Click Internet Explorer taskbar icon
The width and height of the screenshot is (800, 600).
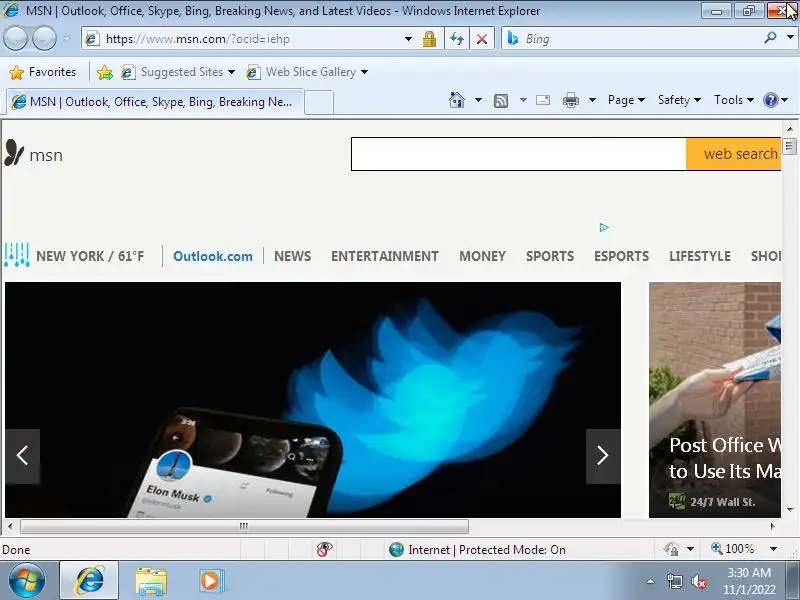click(x=90, y=581)
